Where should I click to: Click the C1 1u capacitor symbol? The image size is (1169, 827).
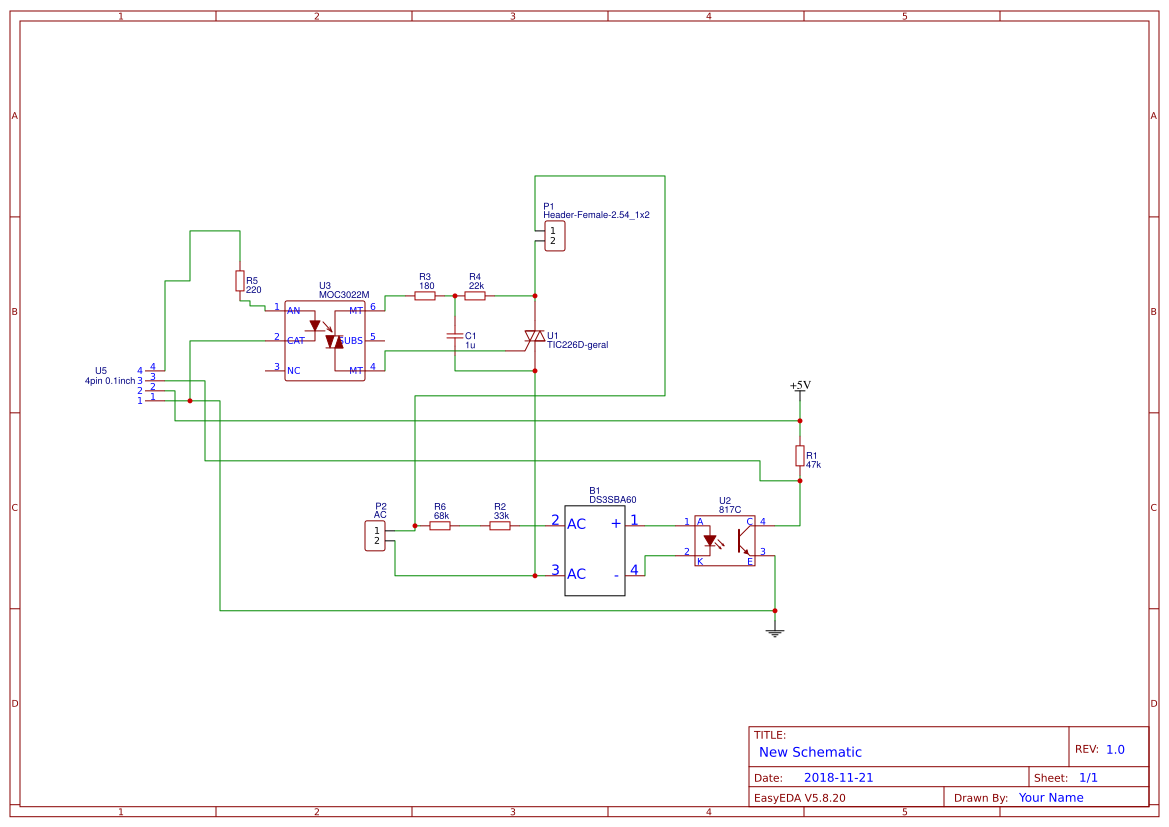pos(455,336)
